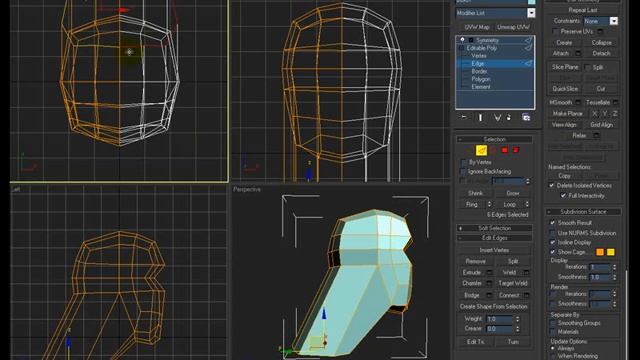Click Pin Stack icon below modifier stack
The width and height of the screenshot is (640, 360).
coord(464,118)
